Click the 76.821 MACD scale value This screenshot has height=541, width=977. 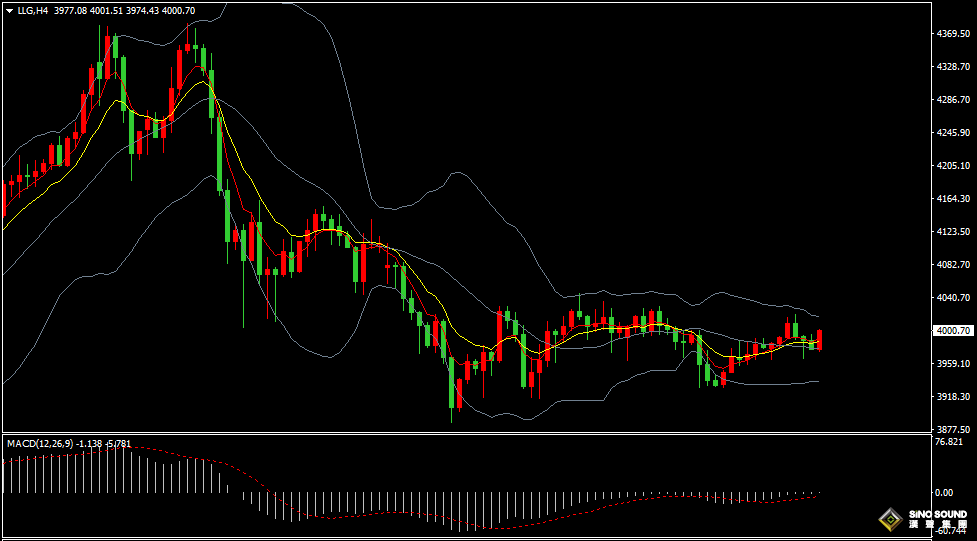pyautogui.click(x=950, y=442)
